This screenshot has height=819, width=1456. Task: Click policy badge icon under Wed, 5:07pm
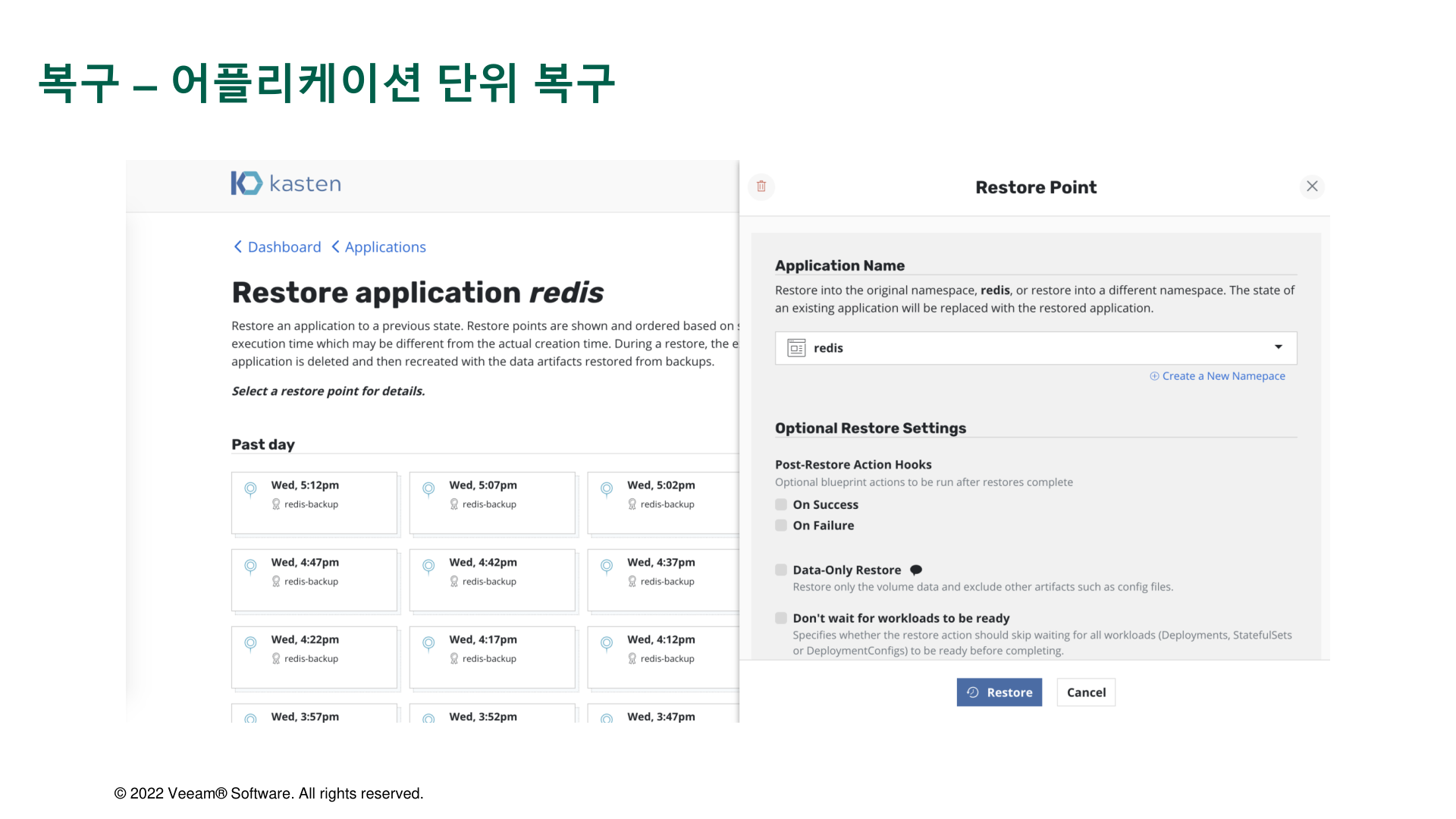[454, 504]
